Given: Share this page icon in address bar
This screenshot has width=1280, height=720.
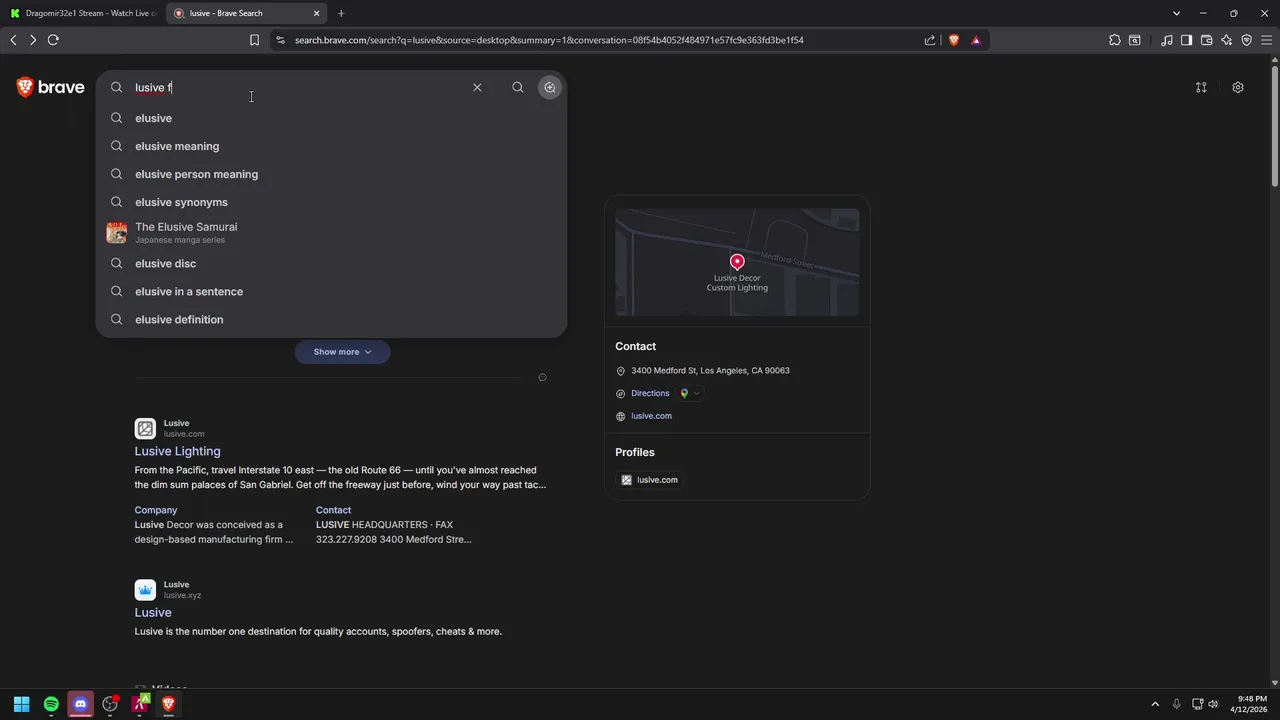Looking at the screenshot, I should [930, 40].
